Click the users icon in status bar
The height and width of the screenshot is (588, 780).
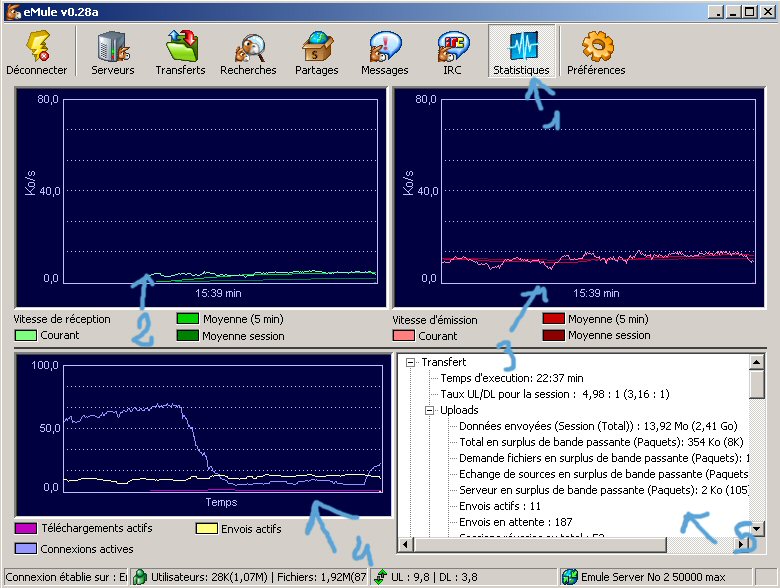coord(140,577)
